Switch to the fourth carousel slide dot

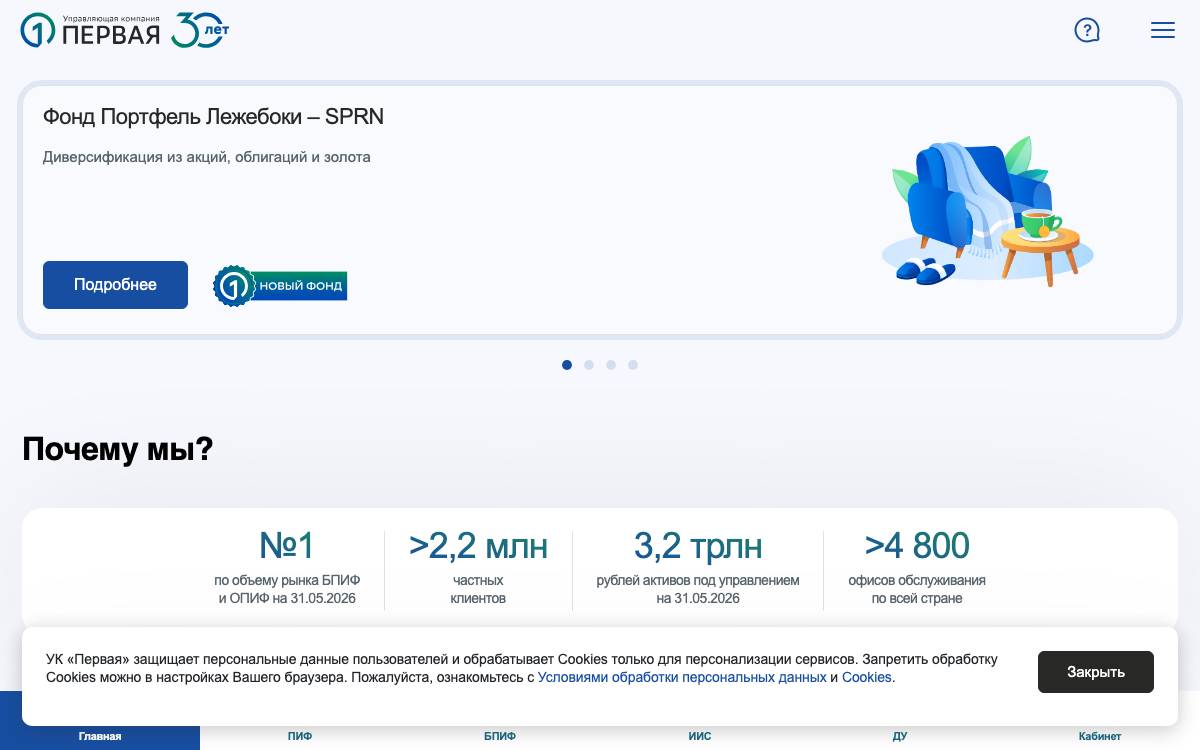[x=633, y=365]
